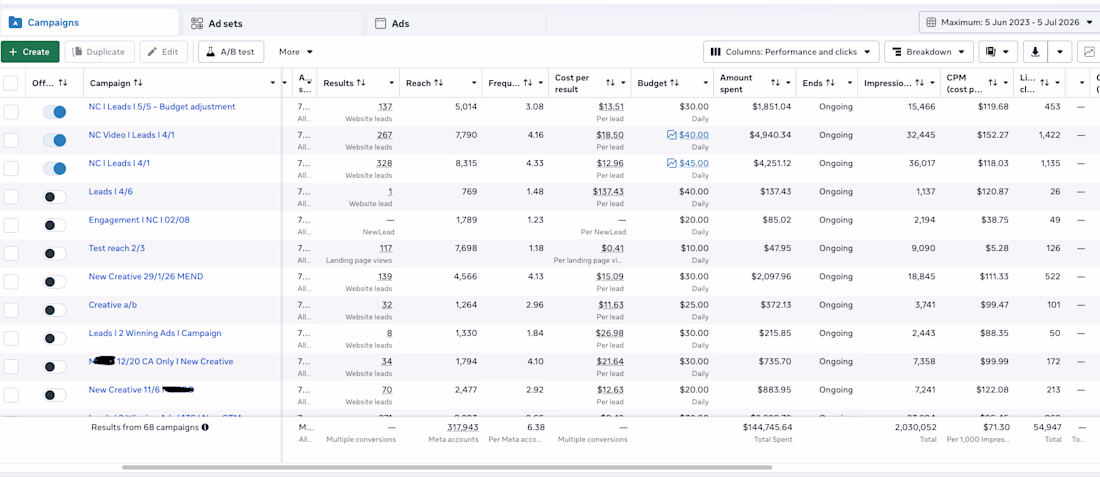Click the horizontal scrollbar at the bottom
Image resolution: width=1100 pixels, height=477 pixels.
coord(447,467)
